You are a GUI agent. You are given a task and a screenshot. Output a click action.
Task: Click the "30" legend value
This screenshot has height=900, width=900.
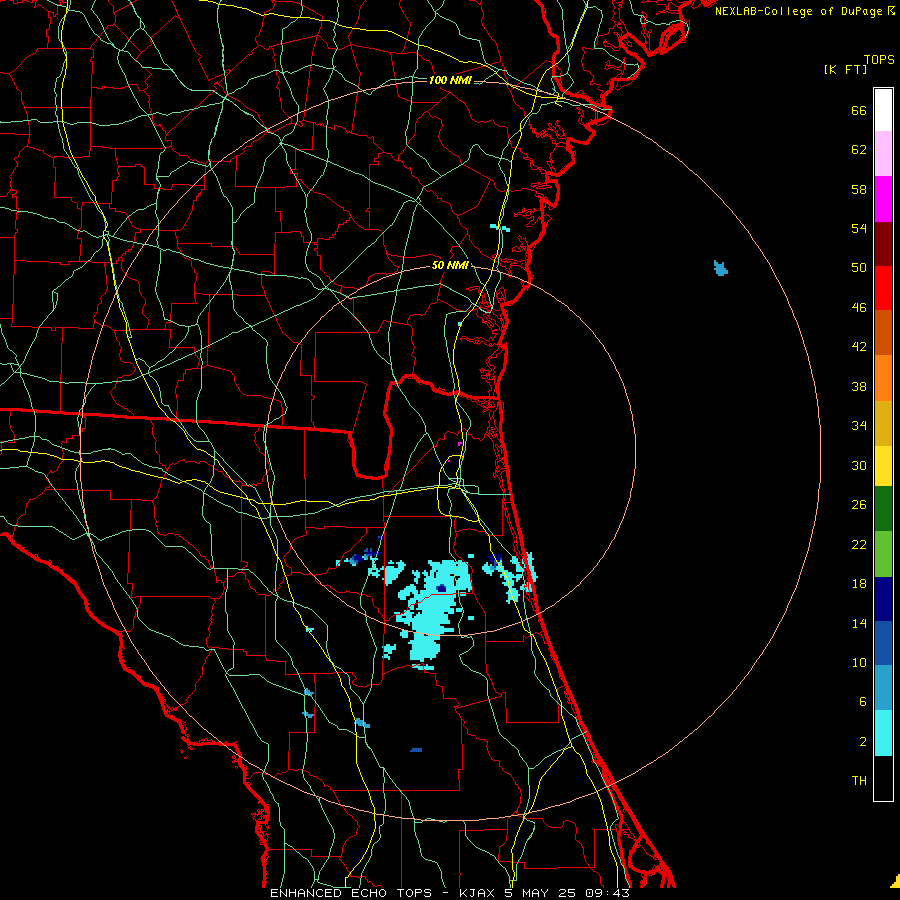tap(859, 465)
